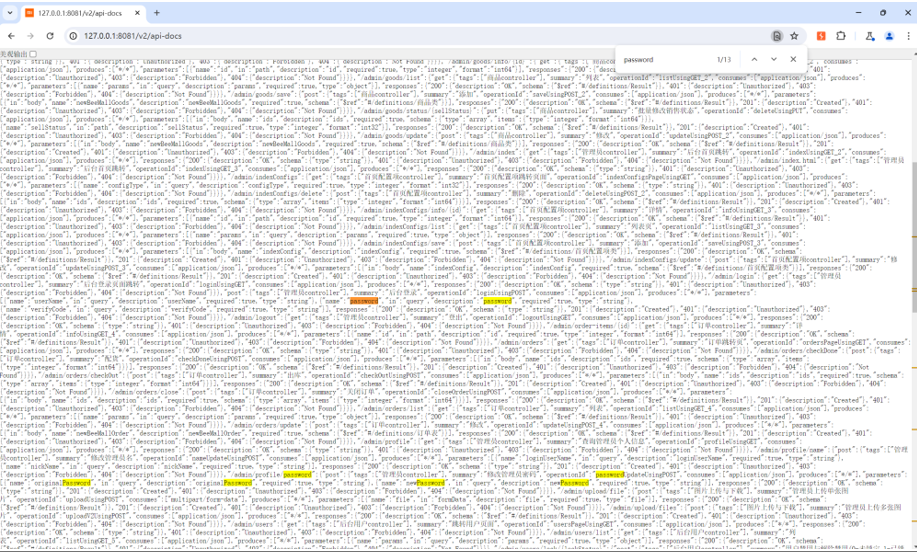The width and height of the screenshot is (917, 552).
Task: Close the find-in-page bar
Action: tap(793, 60)
